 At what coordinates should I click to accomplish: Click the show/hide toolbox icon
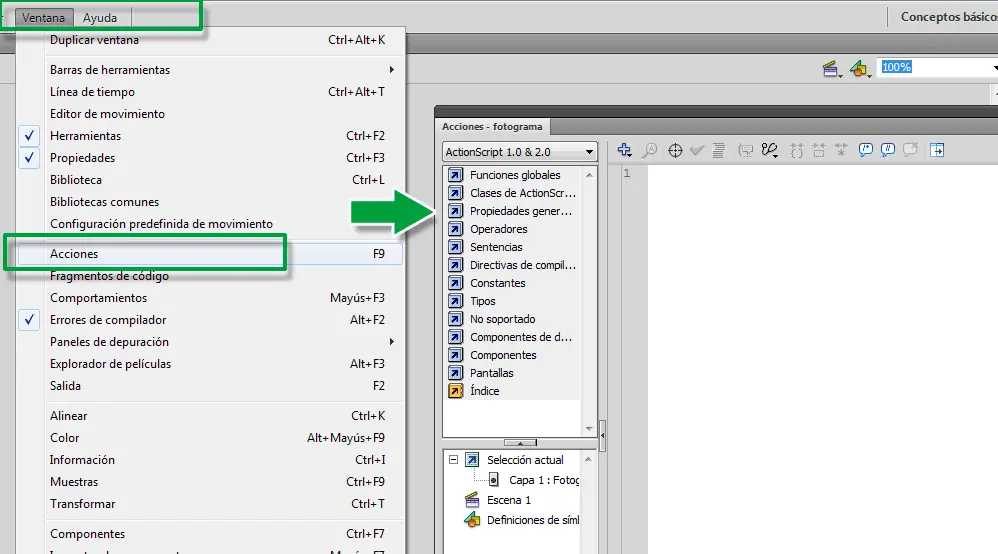pyautogui.click(x=937, y=150)
